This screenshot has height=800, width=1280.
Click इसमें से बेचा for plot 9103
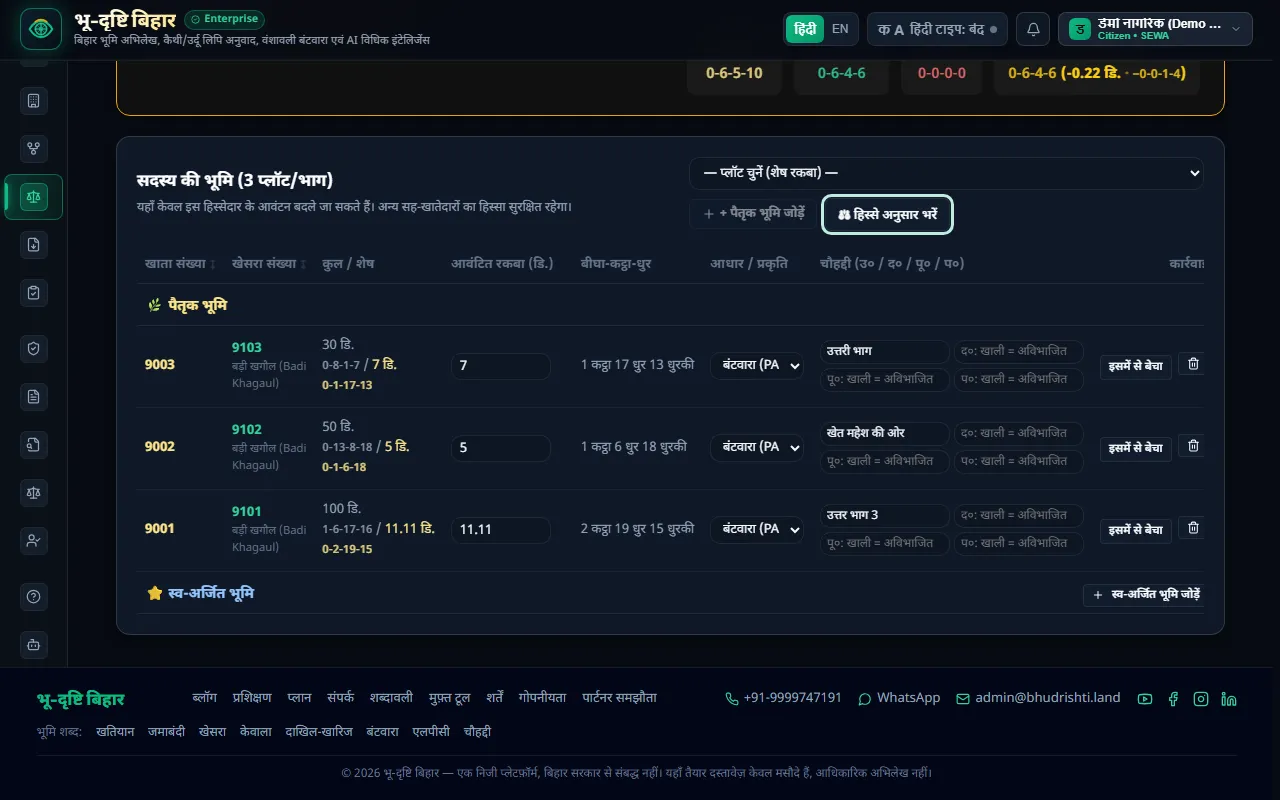[1136, 366]
